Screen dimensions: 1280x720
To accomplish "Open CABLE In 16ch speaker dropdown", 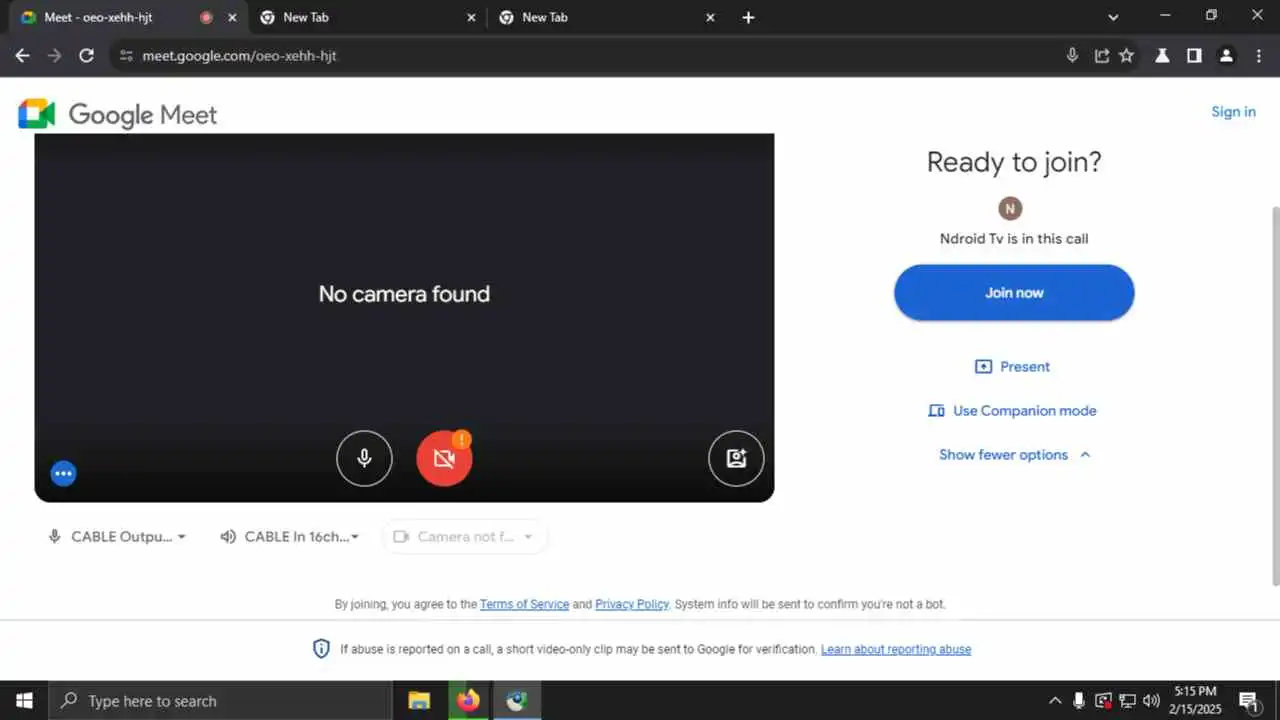I will (x=289, y=537).
